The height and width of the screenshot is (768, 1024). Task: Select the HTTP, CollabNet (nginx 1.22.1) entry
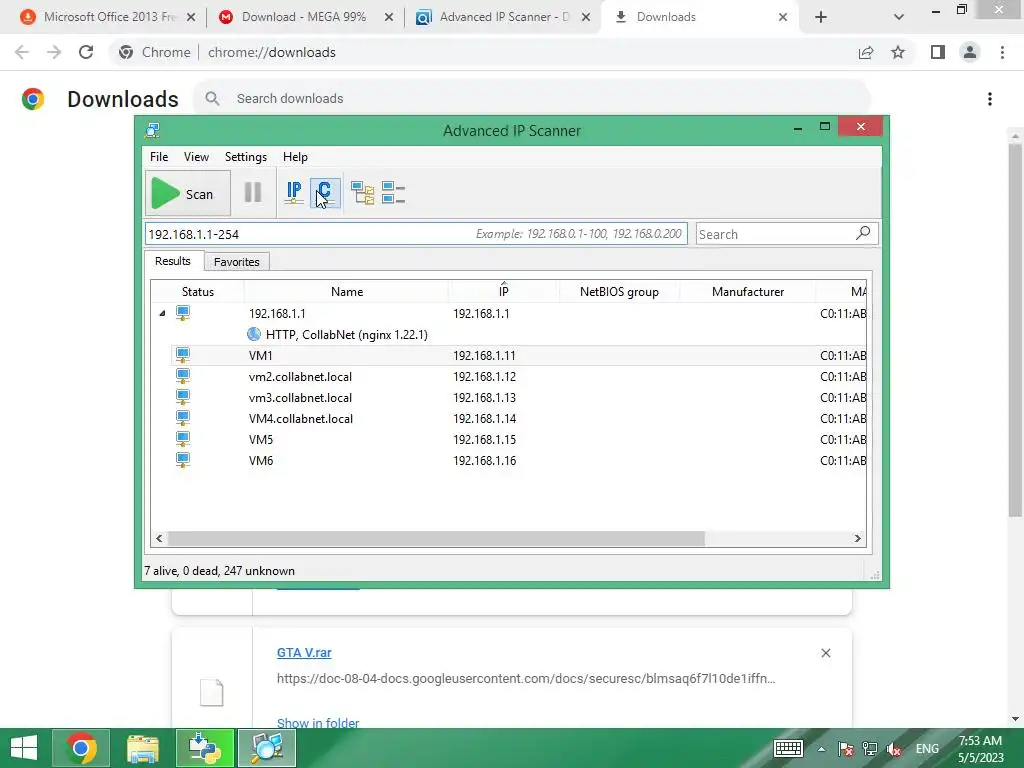[x=346, y=334]
